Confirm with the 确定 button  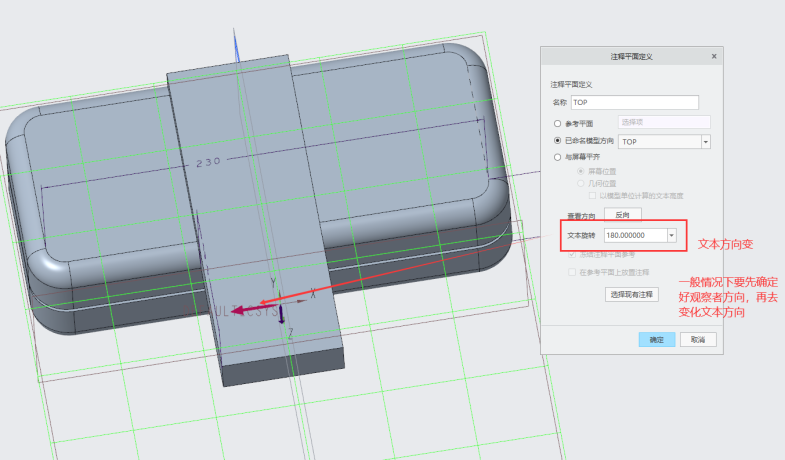(656, 340)
